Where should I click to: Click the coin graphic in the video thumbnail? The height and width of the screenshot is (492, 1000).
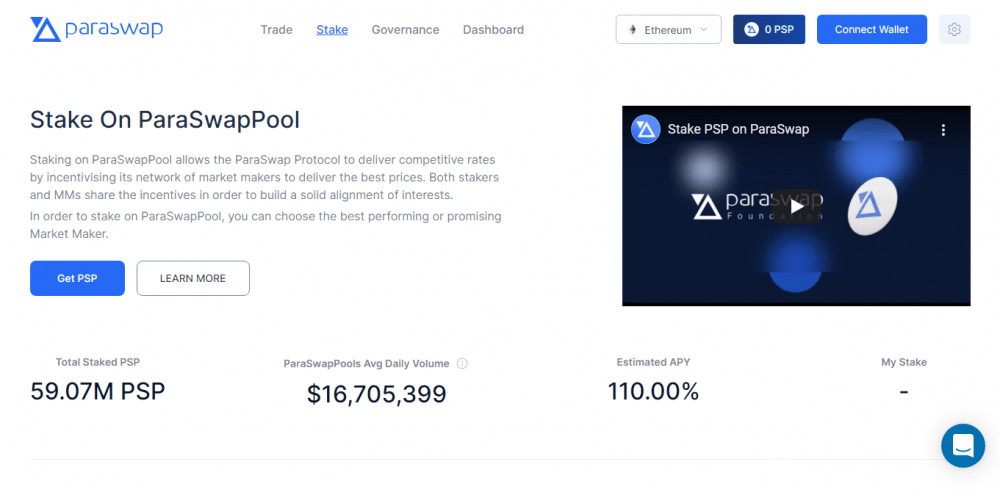(872, 204)
